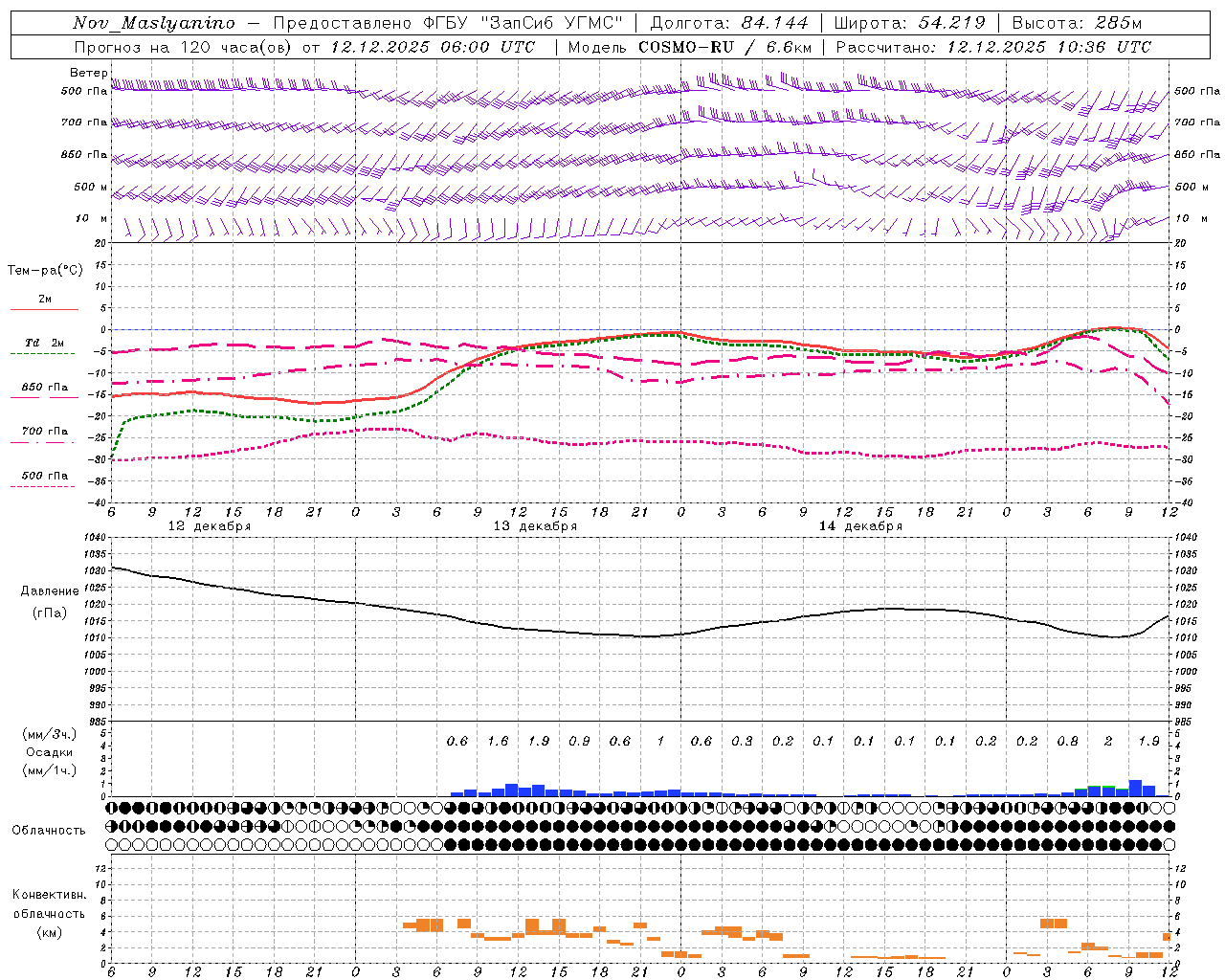Viewport: 1225px width, 980px height.
Task: Click the 14 декабря date label
Action: coord(860,526)
